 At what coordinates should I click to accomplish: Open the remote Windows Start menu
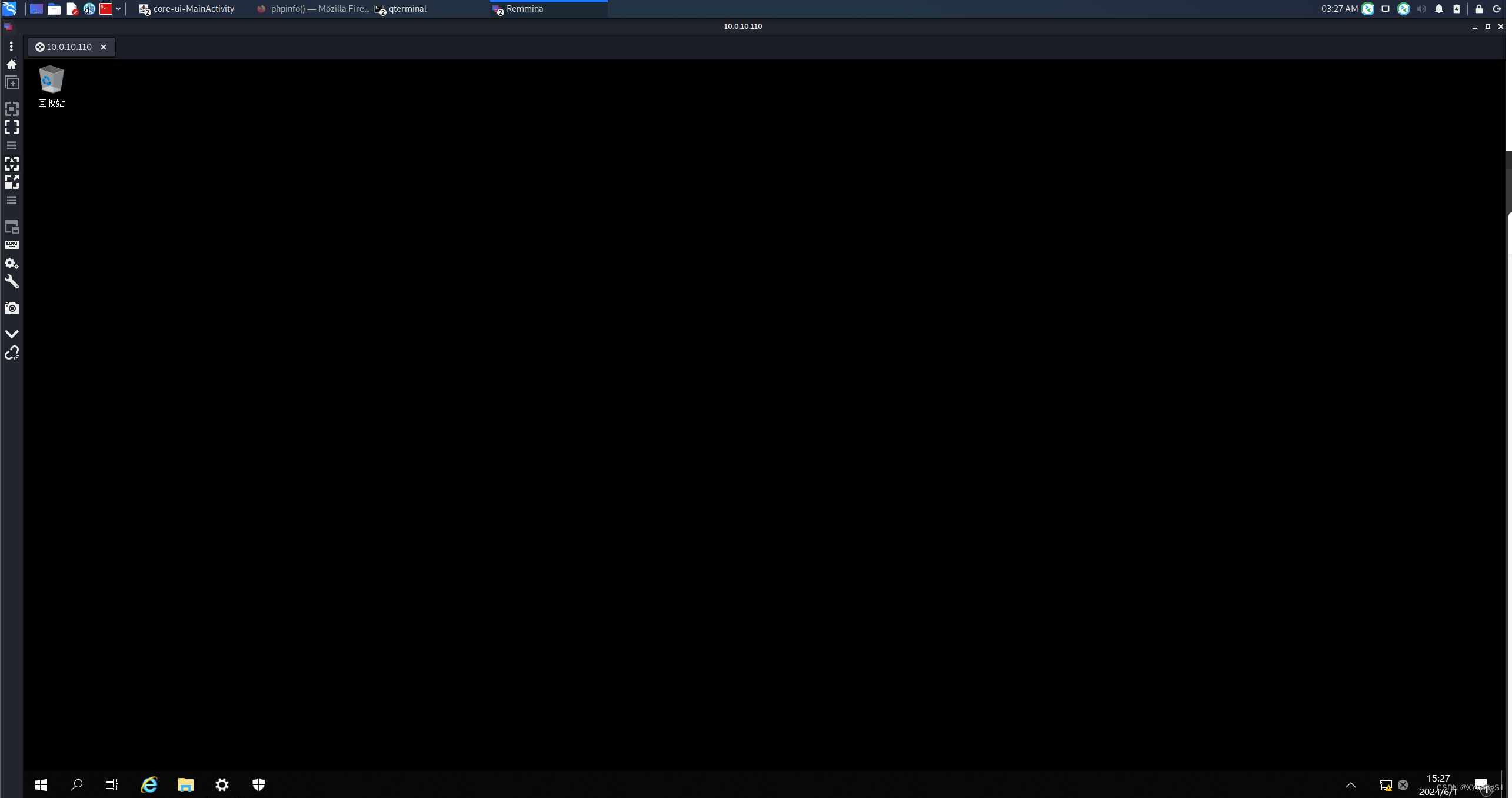pyautogui.click(x=41, y=784)
